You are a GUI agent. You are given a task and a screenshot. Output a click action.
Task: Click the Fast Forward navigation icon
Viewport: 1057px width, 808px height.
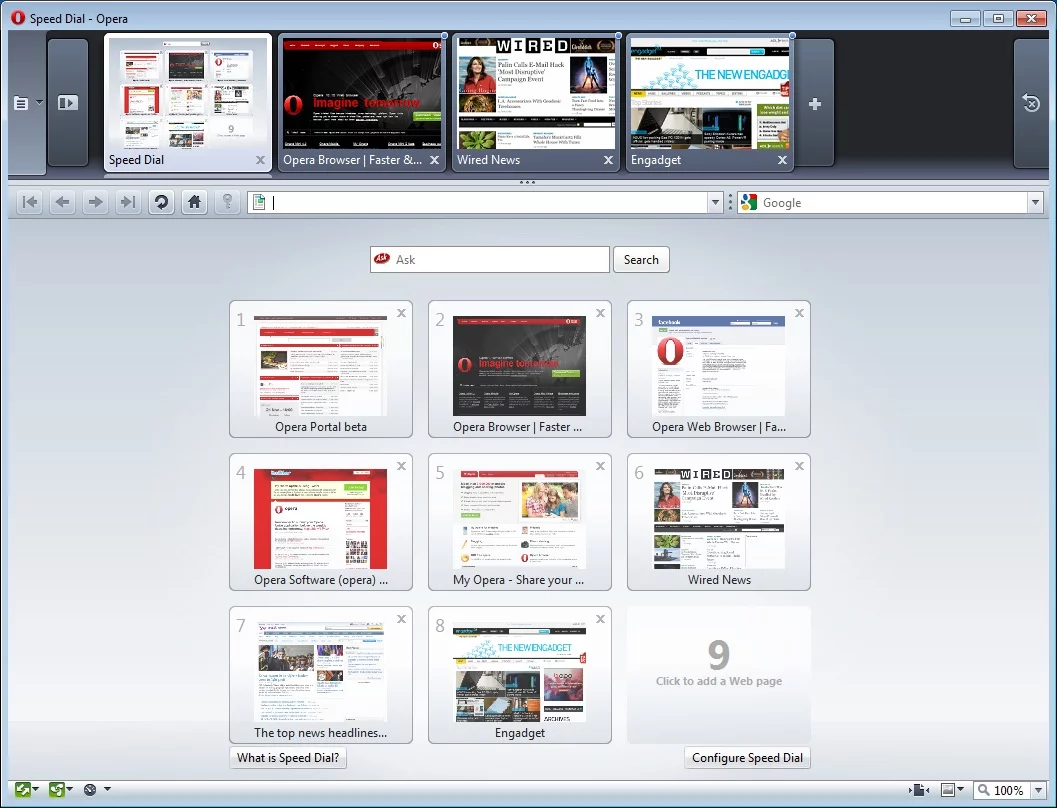coord(128,202)
